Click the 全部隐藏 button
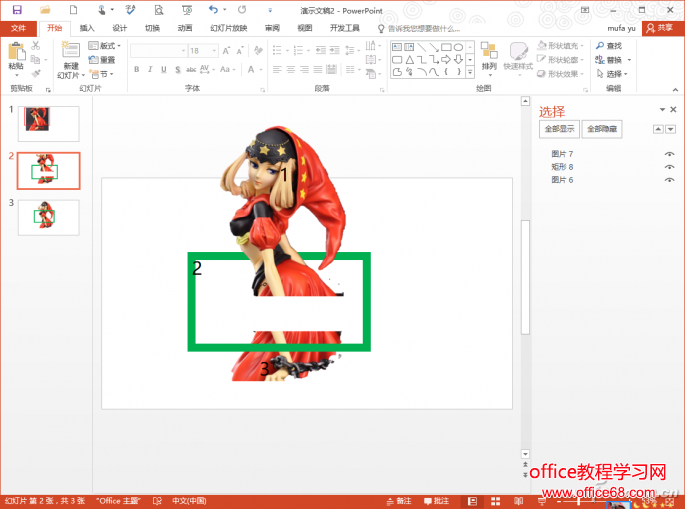Screen dimensions: 685x509 tap(602, 129)
